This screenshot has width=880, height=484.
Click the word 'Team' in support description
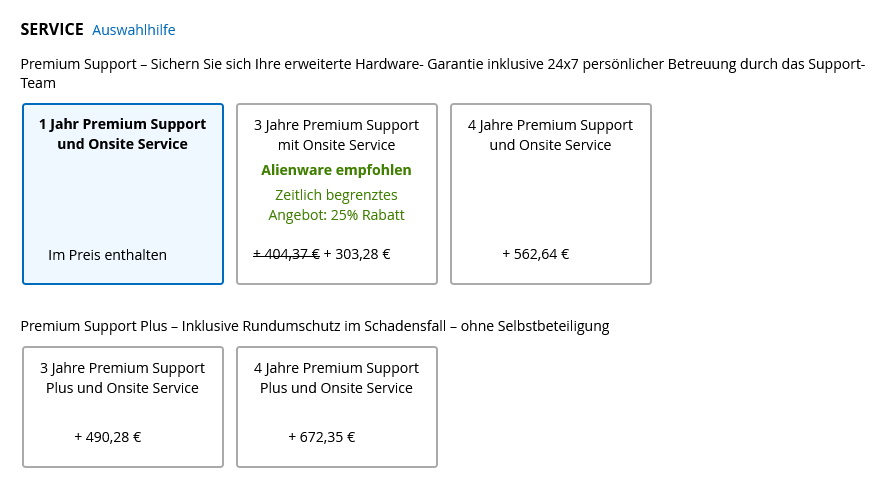(x=38, y=83)
